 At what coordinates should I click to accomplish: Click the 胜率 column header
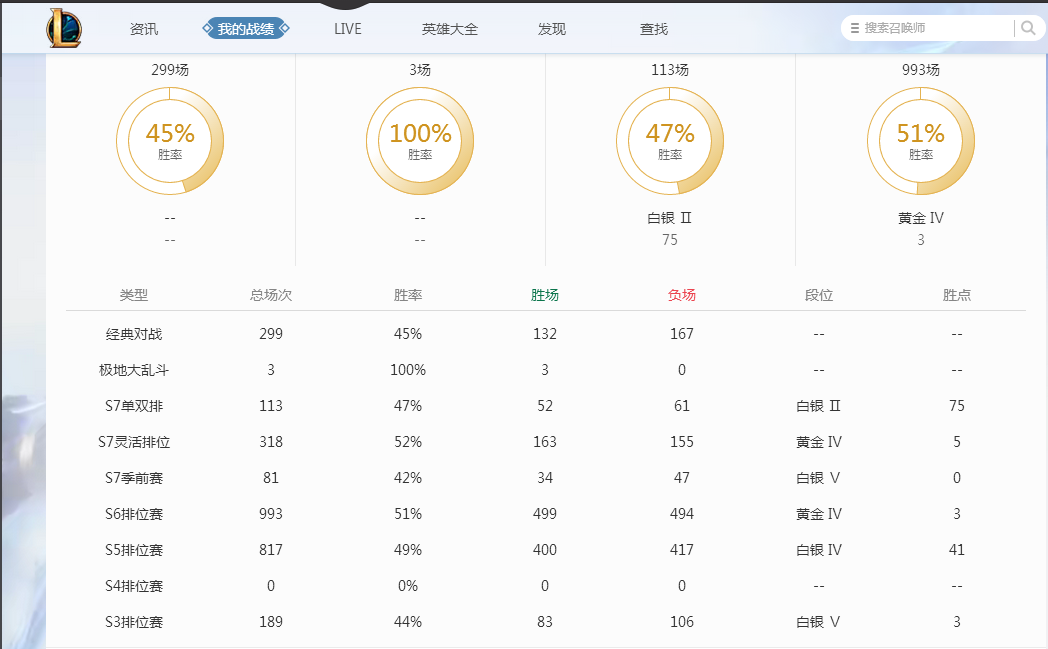tap(408, 295)
